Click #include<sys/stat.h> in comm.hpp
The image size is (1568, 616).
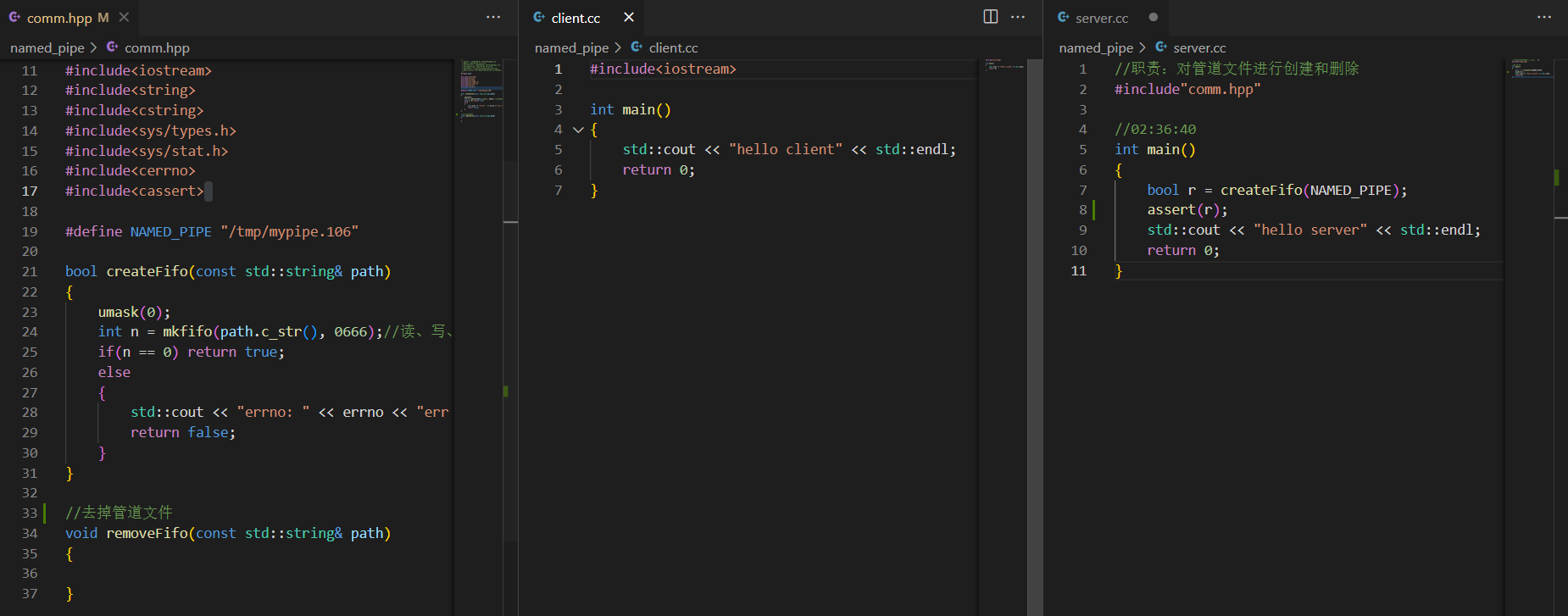coord(147,151)
